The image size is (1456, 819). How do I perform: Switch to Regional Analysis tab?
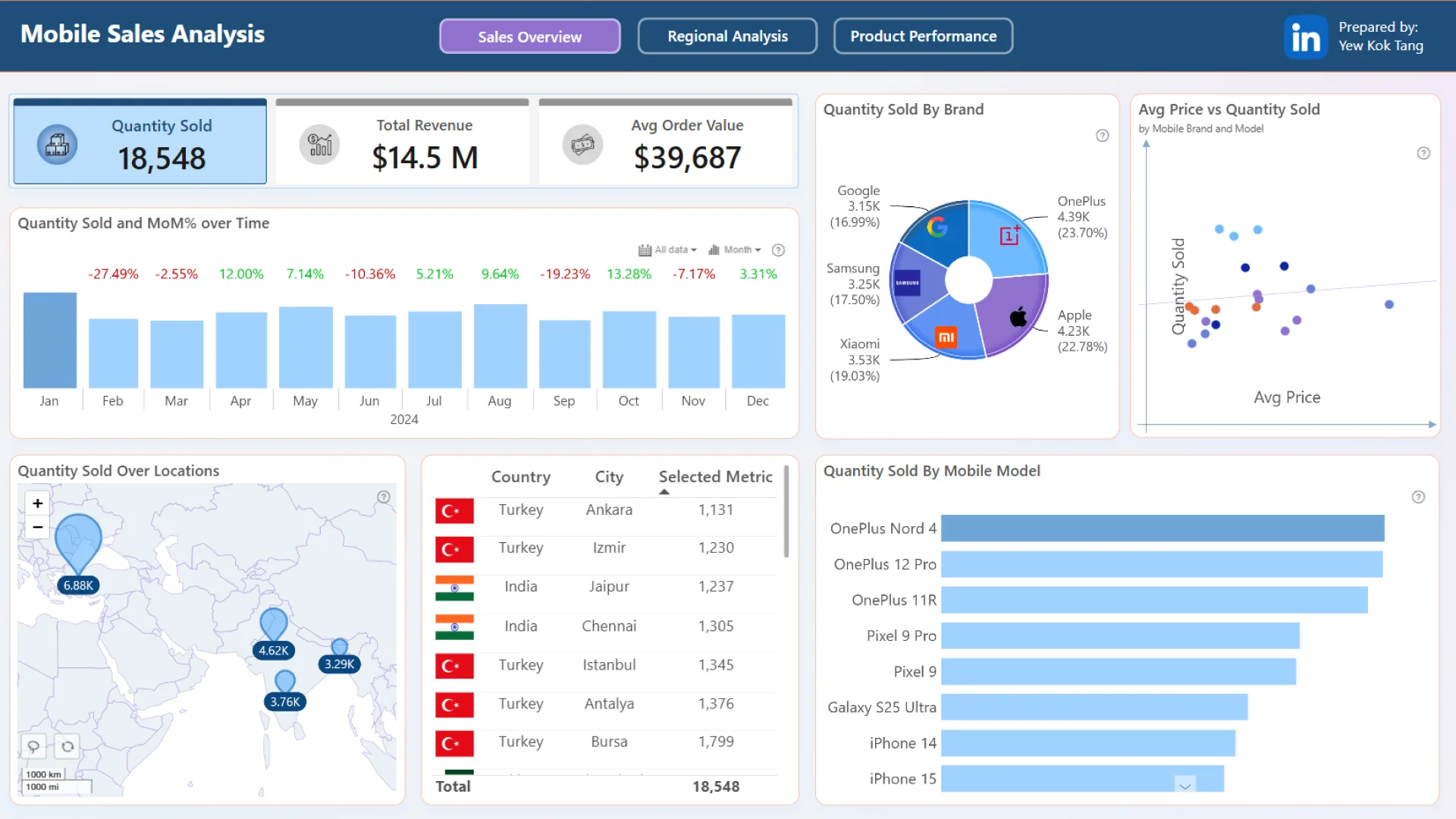coord(727,36)
